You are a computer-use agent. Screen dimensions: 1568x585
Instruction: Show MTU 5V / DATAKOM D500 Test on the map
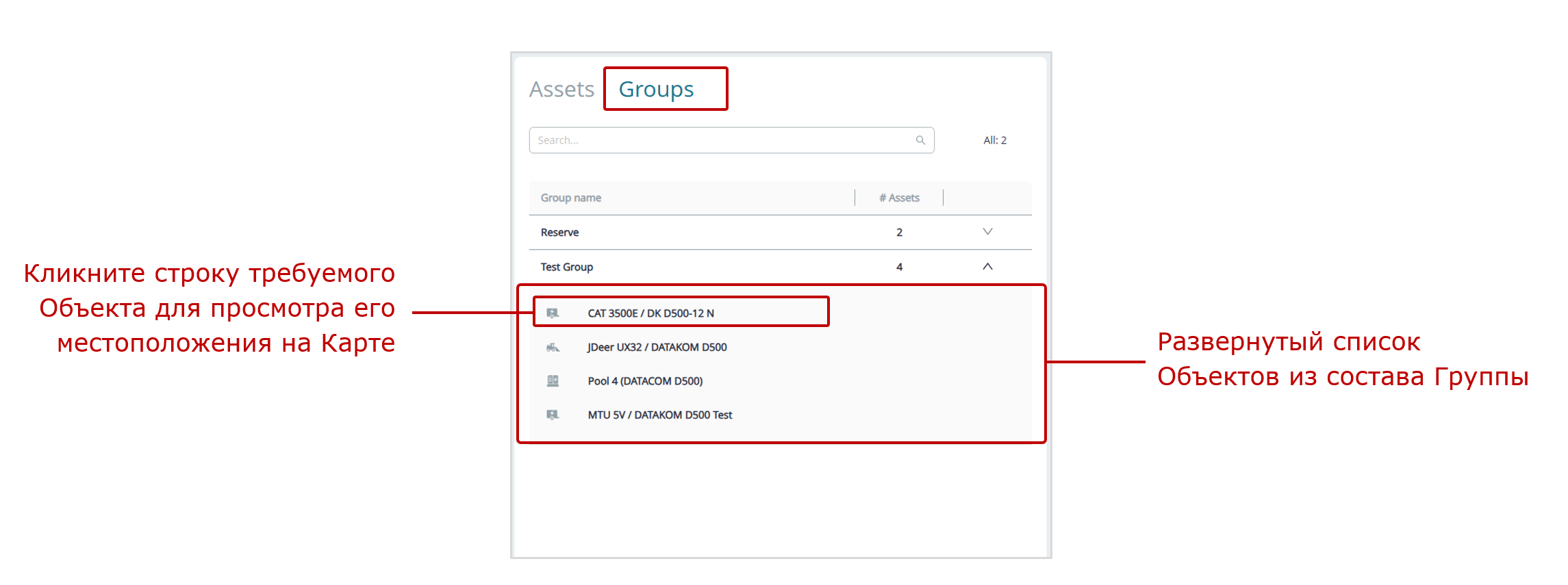point(659,415)
